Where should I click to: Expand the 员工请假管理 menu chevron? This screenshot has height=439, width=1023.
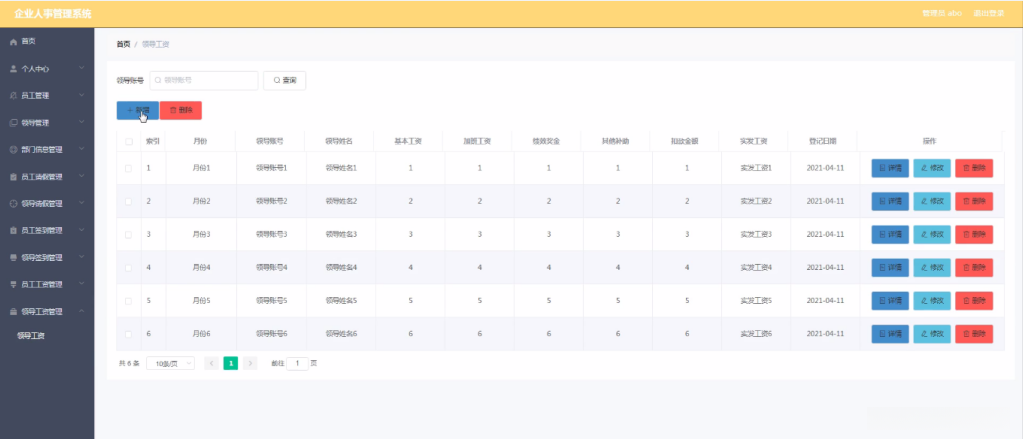pyautogui.click(x=82, y=176)
